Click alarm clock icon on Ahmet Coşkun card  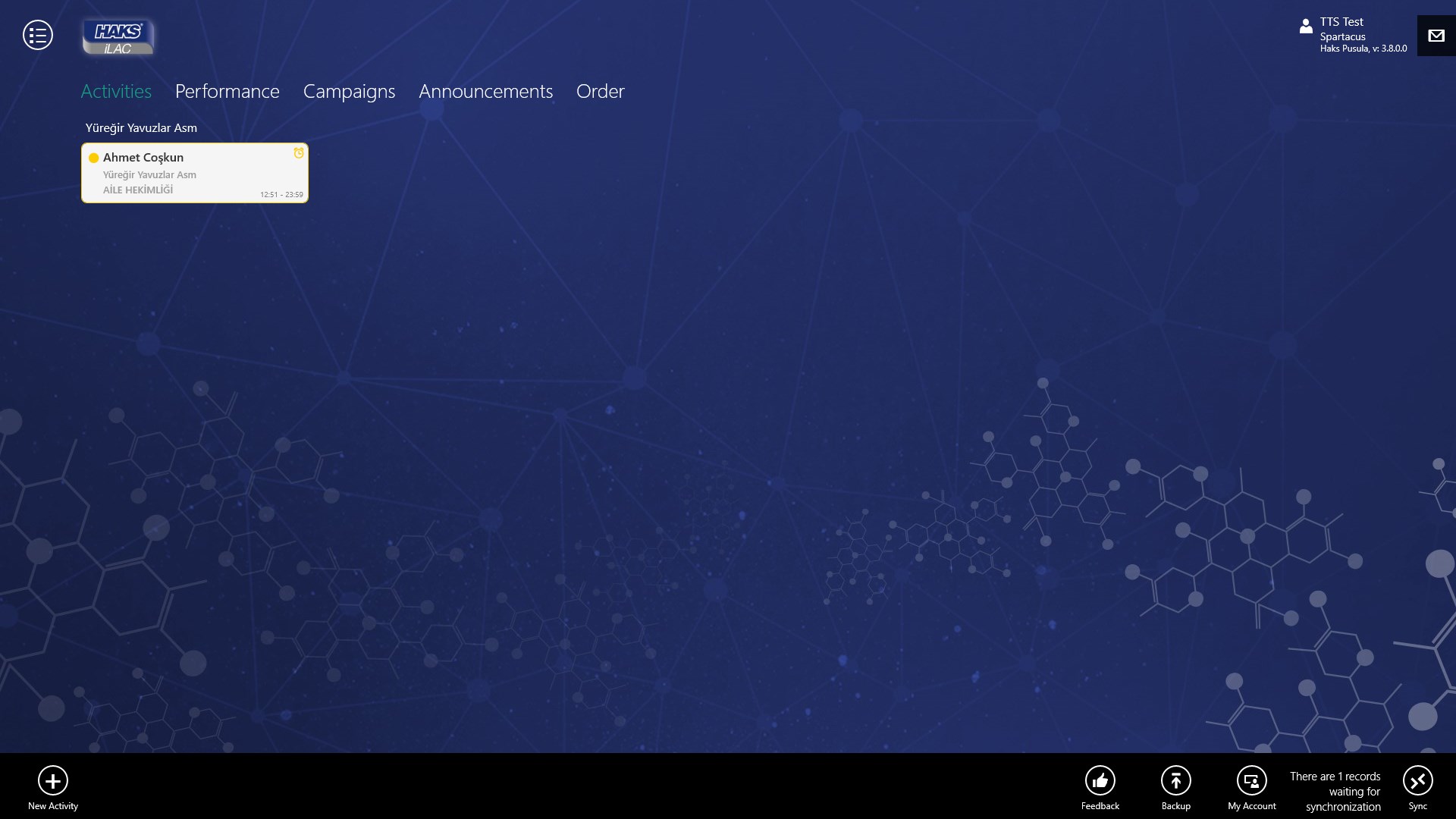click(x=299, y=153)
